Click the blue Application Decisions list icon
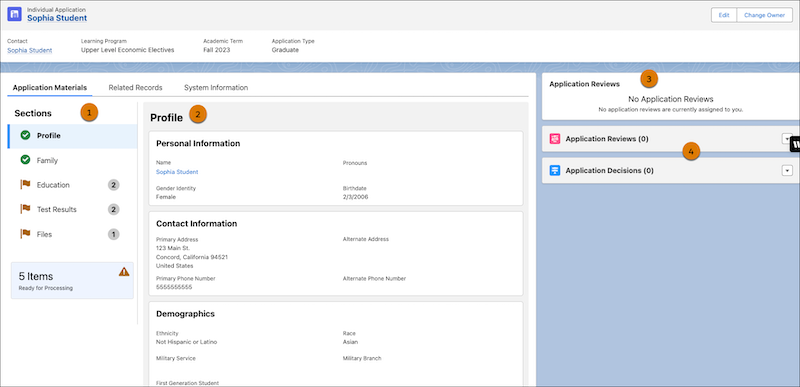 pyautogui.click(x=555, y=170)
